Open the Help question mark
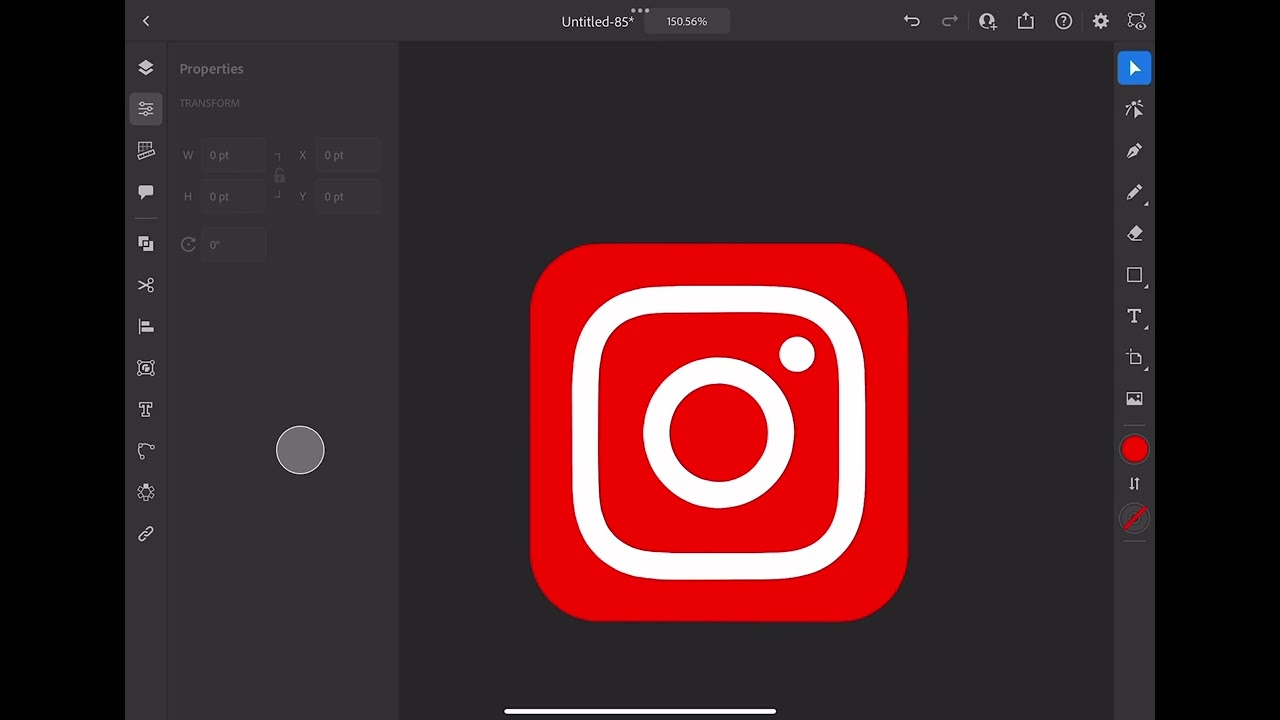This screenshot has width=1280, height=720. point(1064,21)
